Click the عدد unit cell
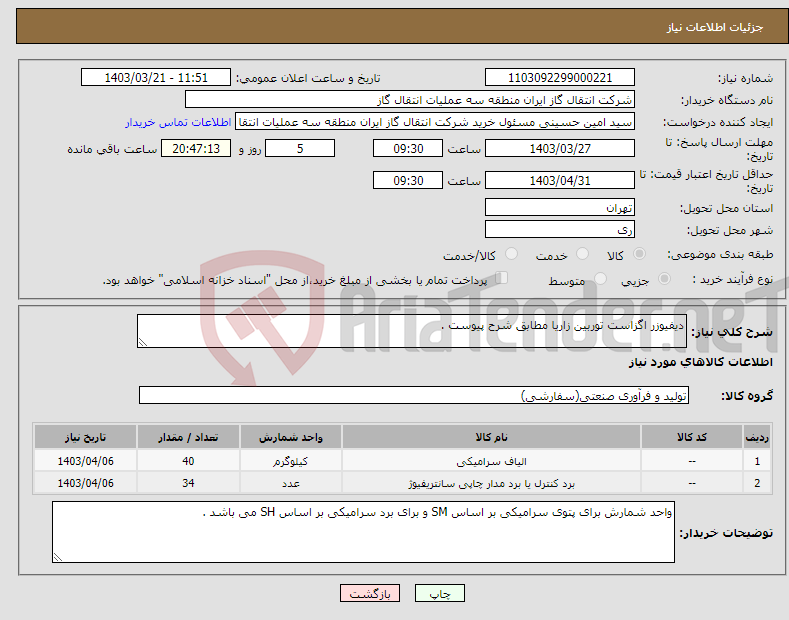This screenshot has height=620, width=789. 290,483
